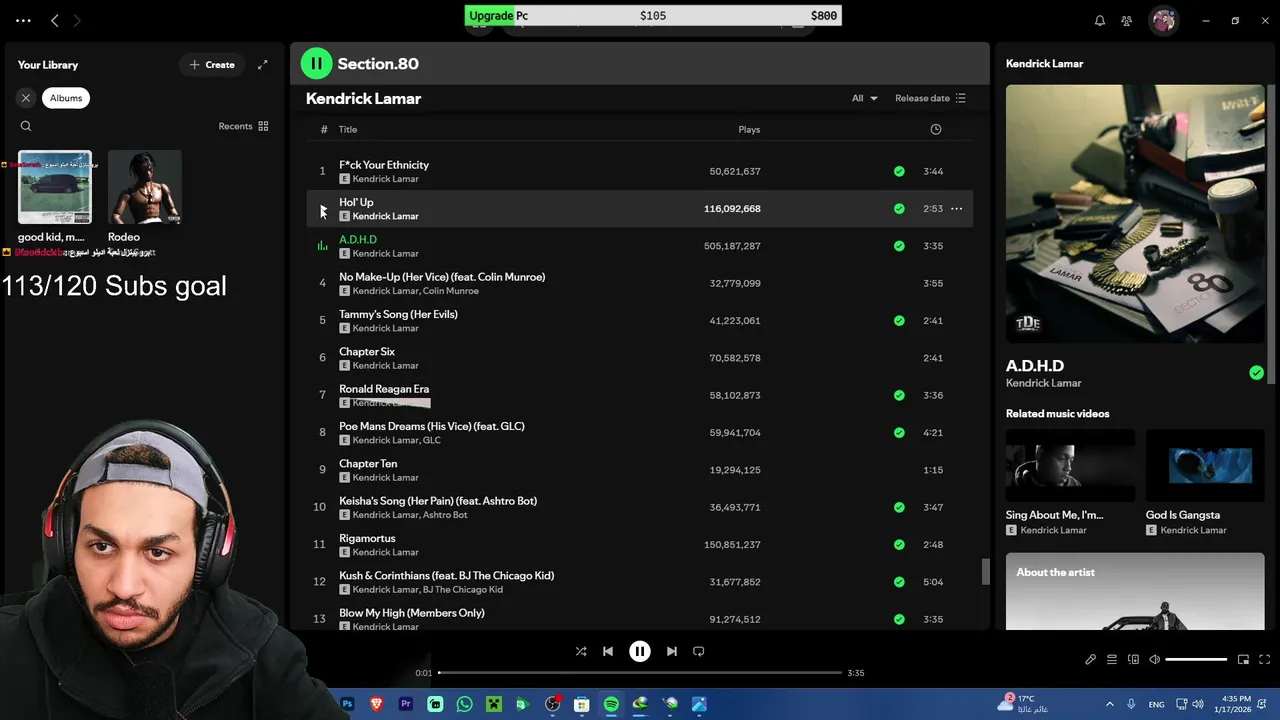Pause Section.80 with the green button
1280x720 pixels.
pos(316,64)
